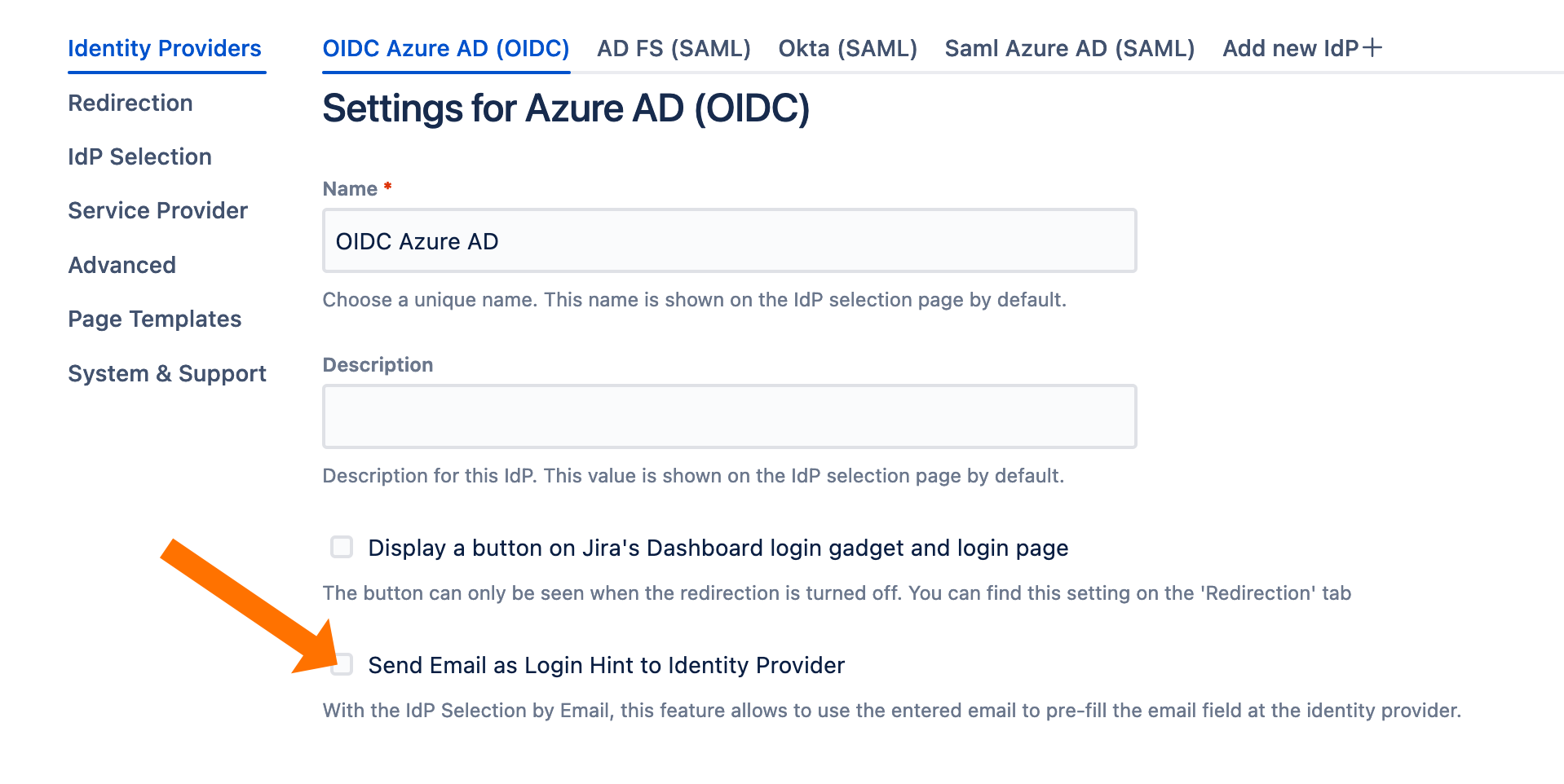Enable the Send Email as Login Hint checkbox
This screenshot has height=784, width=1564.
coord(342,665)
